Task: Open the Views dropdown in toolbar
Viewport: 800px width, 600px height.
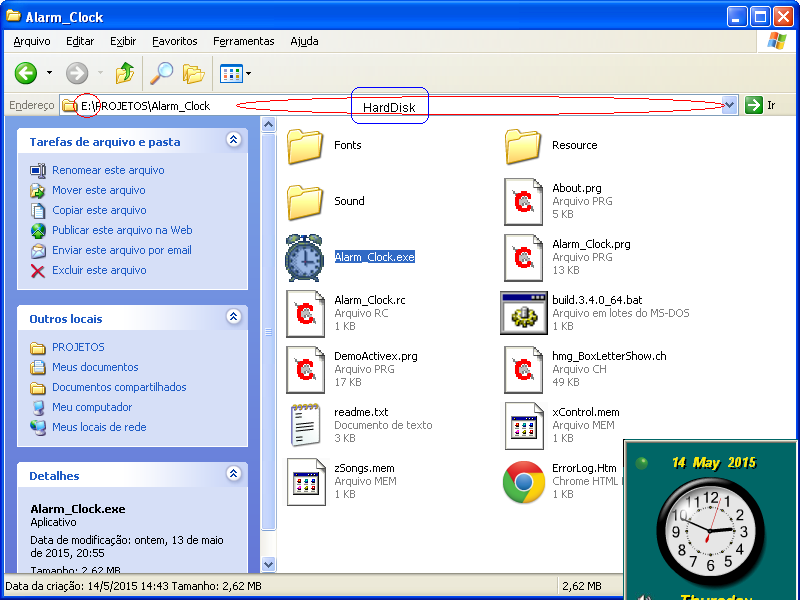Action: tap(235, 73)
